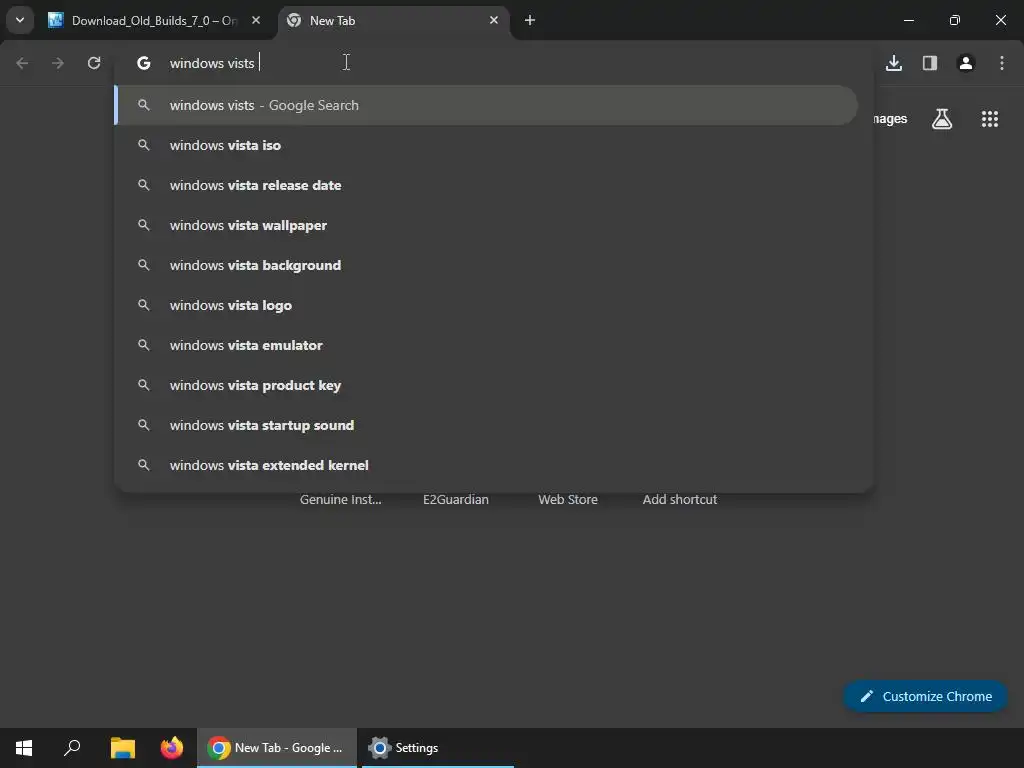
Task: Select 'windows vista extended kernel' suggestion
Action: 486,465
